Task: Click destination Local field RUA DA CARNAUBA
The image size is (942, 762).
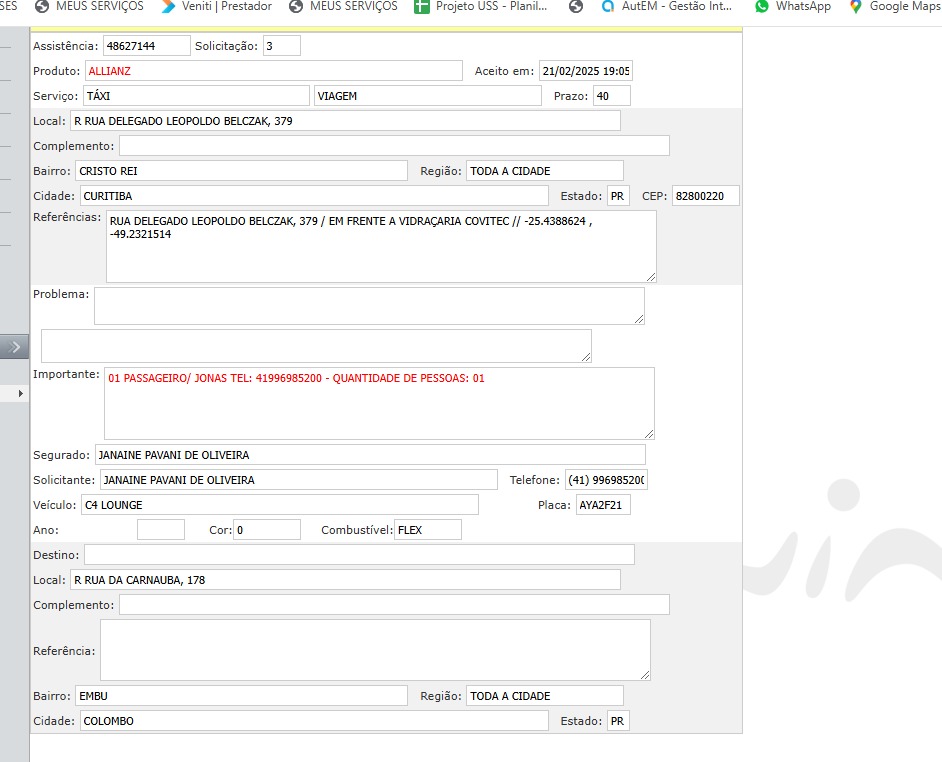Action: click(345, 580)
